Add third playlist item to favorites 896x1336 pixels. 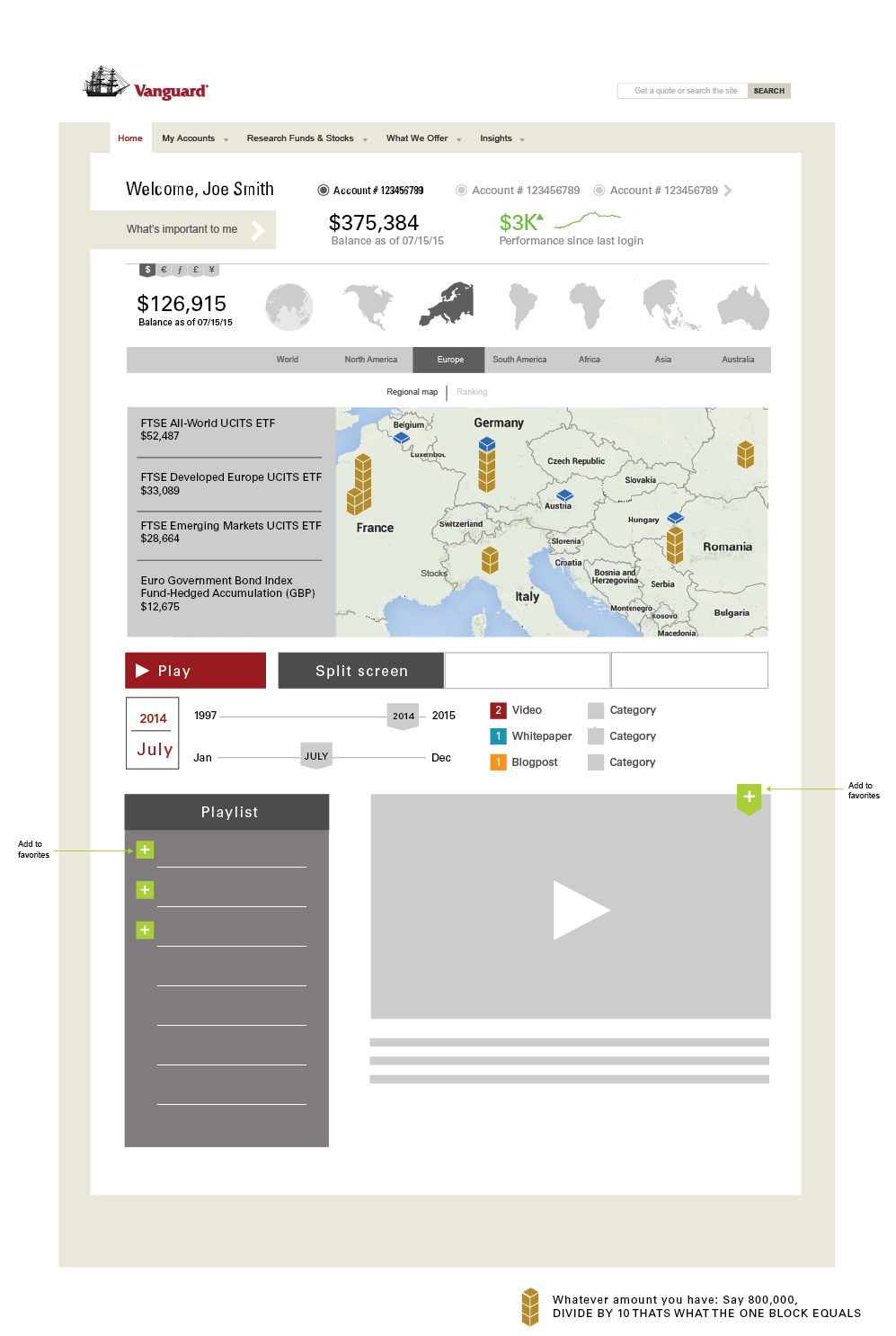pos(145,930)
